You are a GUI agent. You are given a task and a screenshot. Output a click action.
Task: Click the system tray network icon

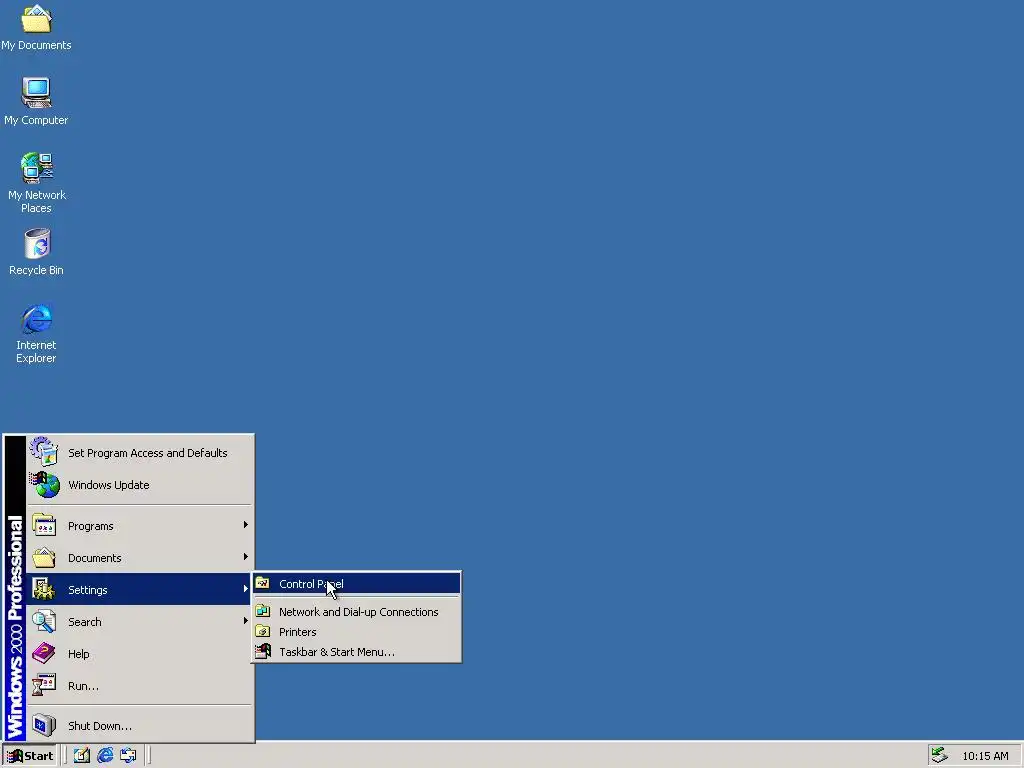click(939, 755)
